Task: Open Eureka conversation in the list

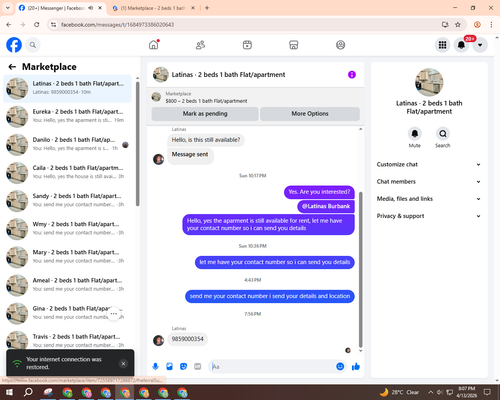Action: click(x=67, y=117)
